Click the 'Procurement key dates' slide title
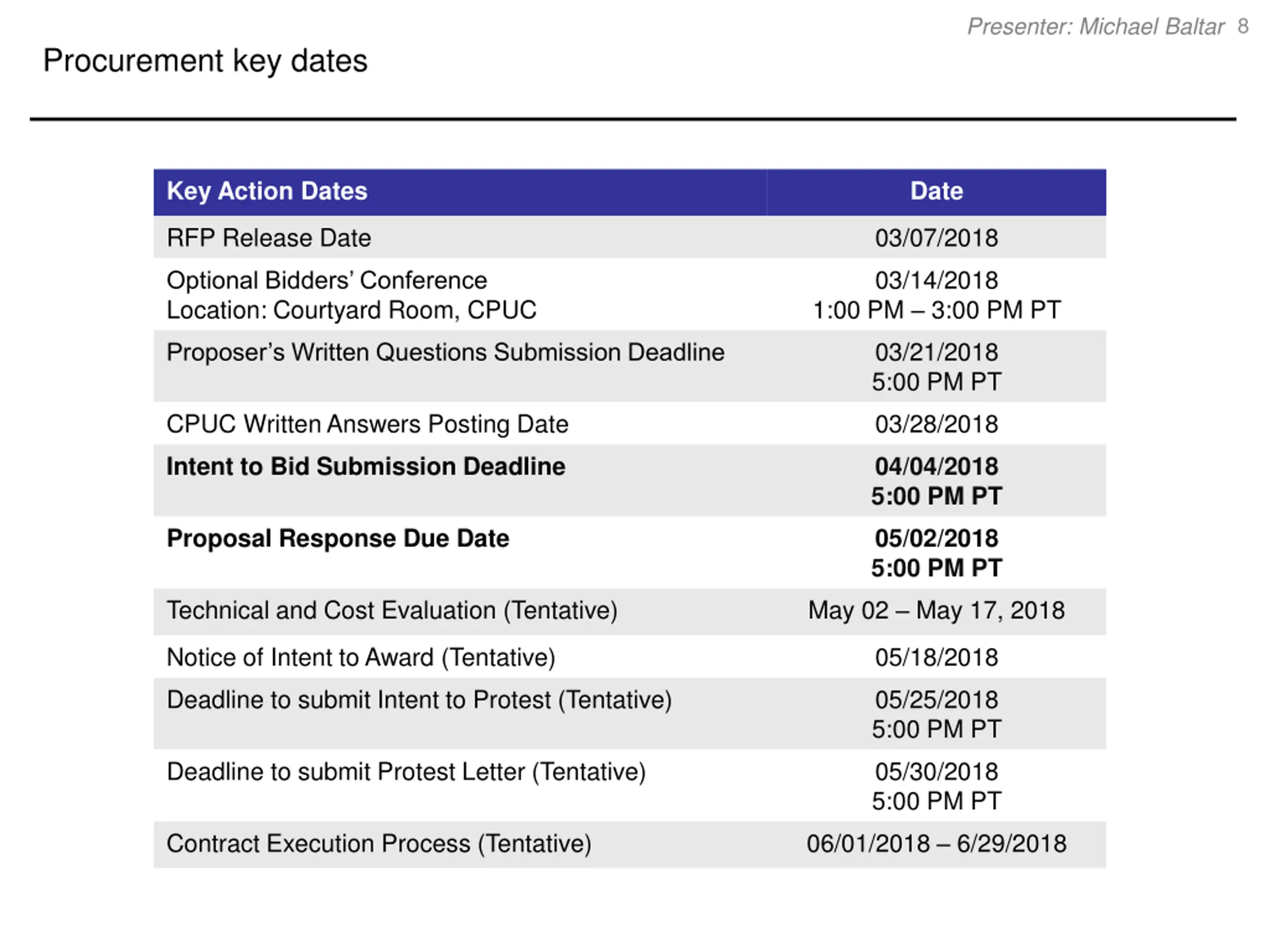This screenshot has height=952, width=1270. (205, 61)
